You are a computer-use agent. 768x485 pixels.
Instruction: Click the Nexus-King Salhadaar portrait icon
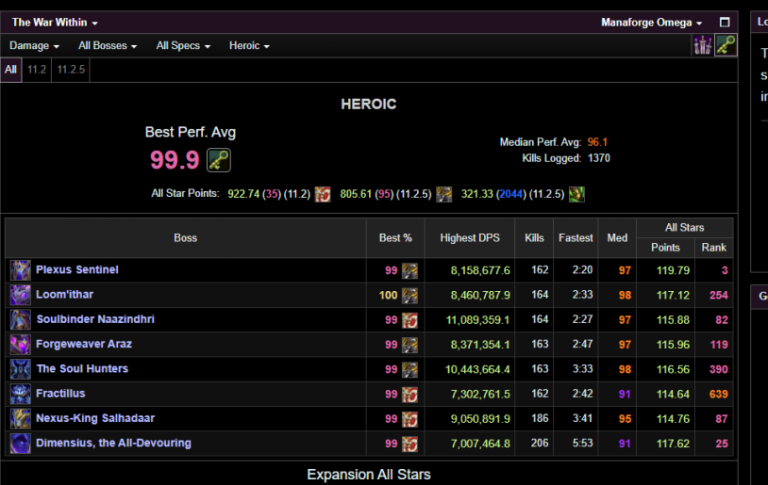[21, 419]
